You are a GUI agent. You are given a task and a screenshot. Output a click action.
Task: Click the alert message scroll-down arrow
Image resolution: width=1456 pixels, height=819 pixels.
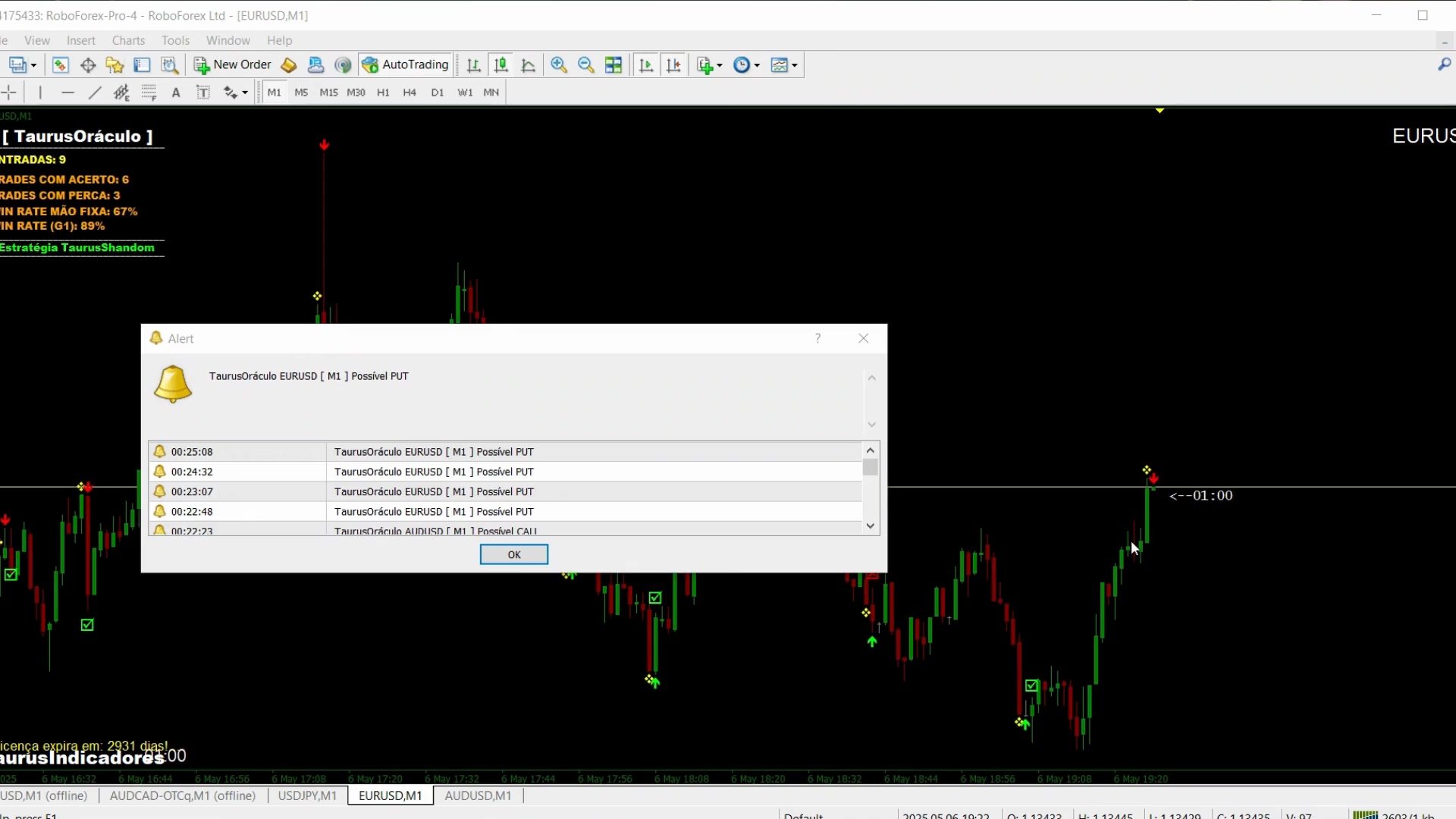click(872, 425)
